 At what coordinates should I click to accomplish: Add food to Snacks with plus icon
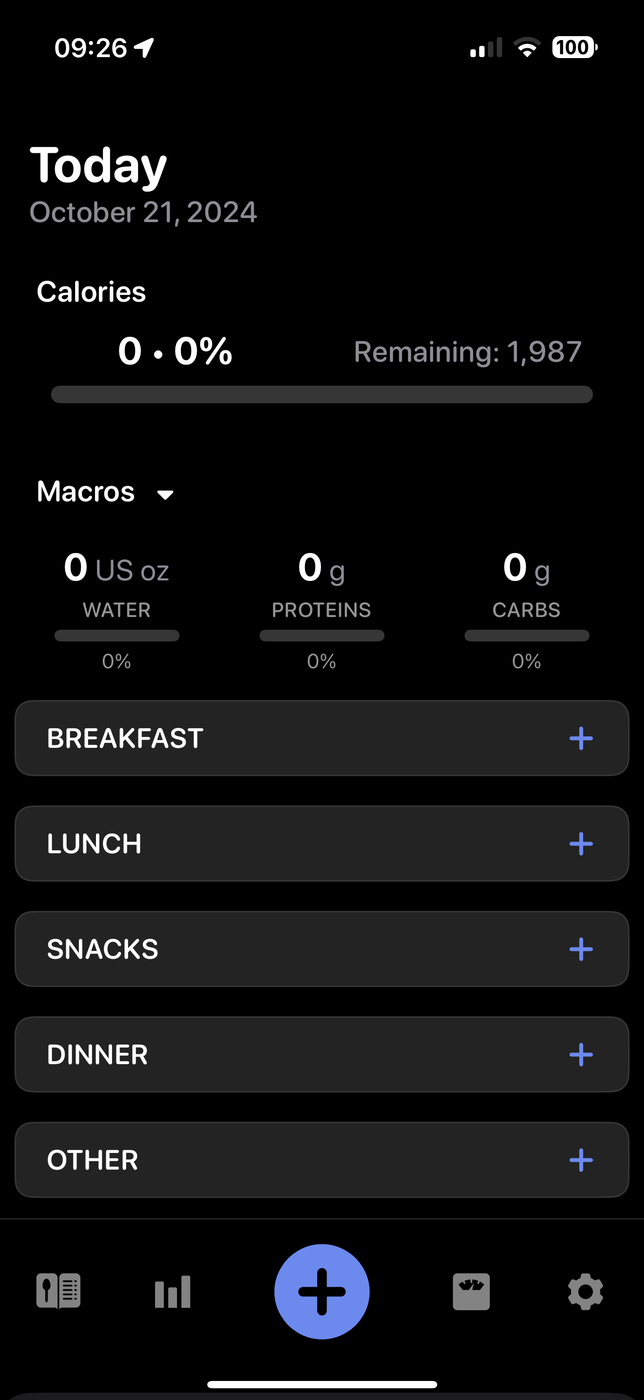(x=581, y=949)
